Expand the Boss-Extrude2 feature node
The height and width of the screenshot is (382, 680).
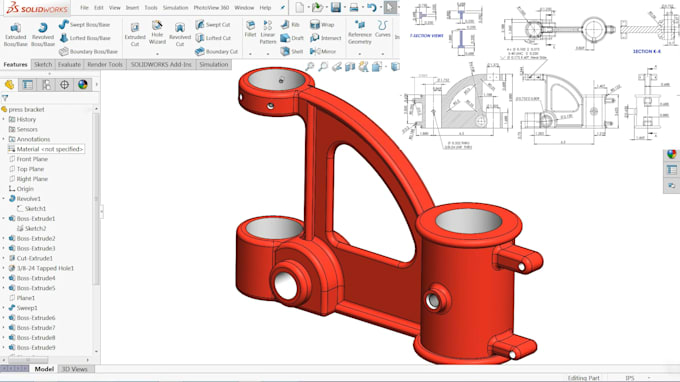4,238
